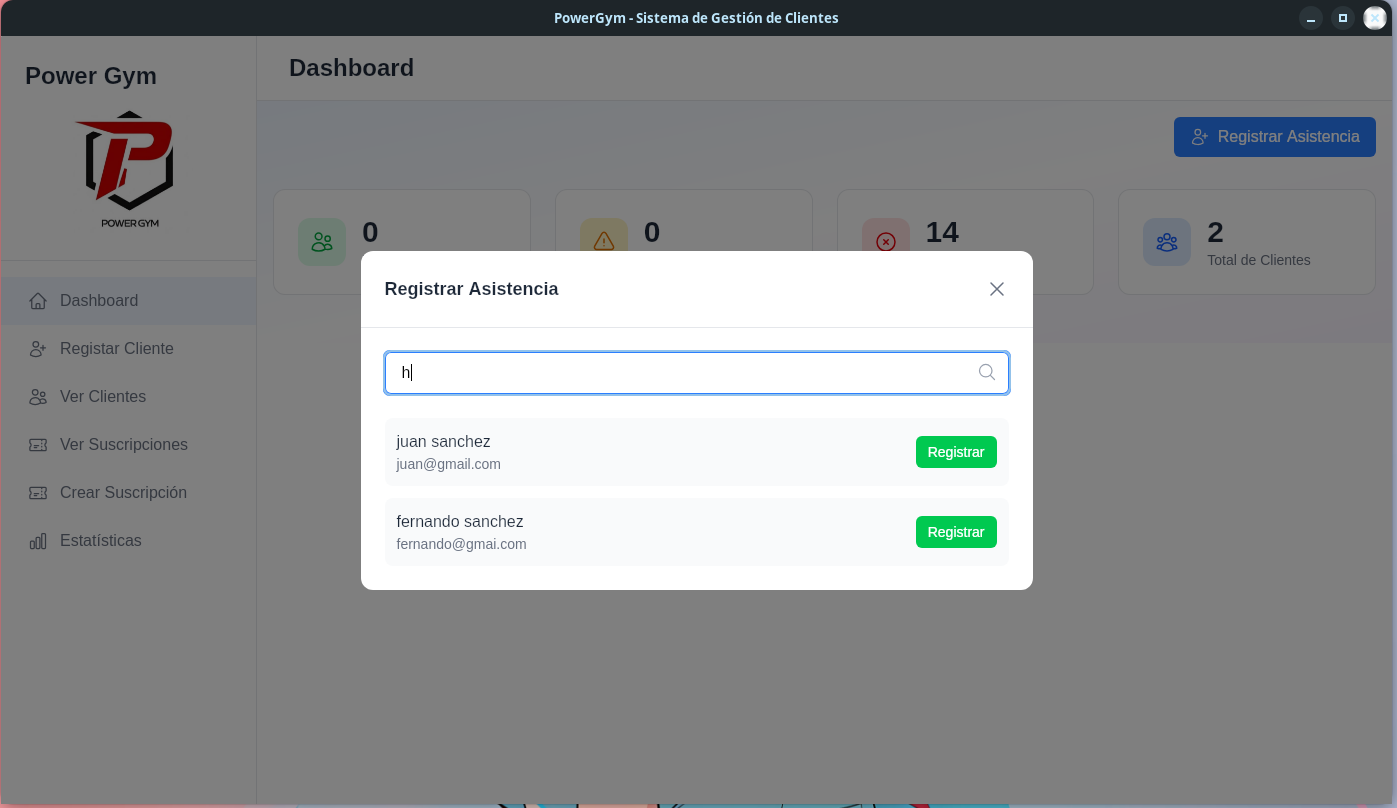
Task: Click the Registrar Asistencia dialog title
Action: [x=471, y=289]
